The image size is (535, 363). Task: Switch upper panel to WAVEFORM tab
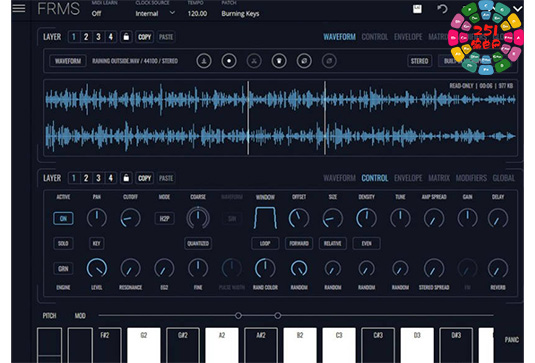[339, 37]
